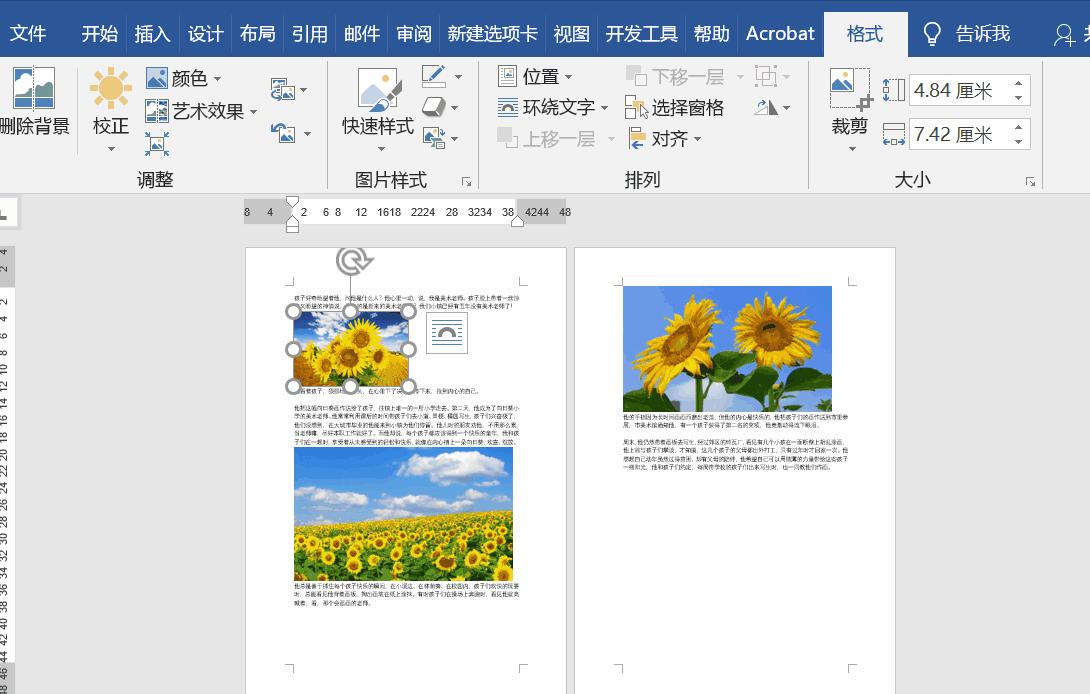Increase the picture height with the stepper

tap(1021, 82)
